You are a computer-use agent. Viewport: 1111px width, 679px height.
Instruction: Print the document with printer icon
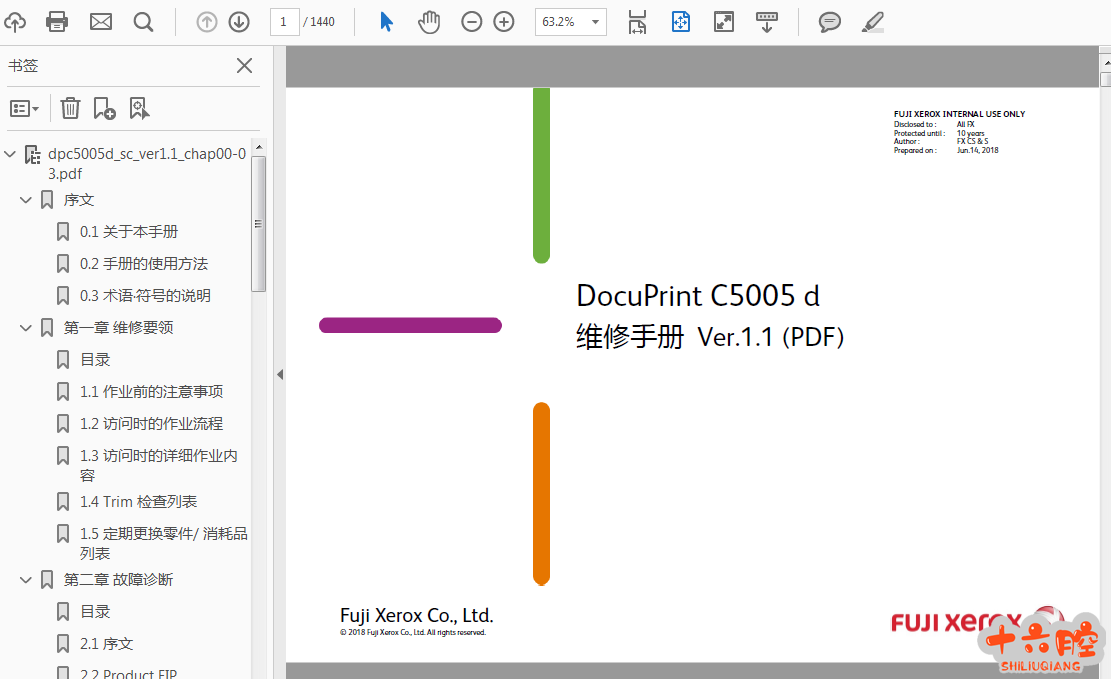pyautogui.click(x=57, y=22)
